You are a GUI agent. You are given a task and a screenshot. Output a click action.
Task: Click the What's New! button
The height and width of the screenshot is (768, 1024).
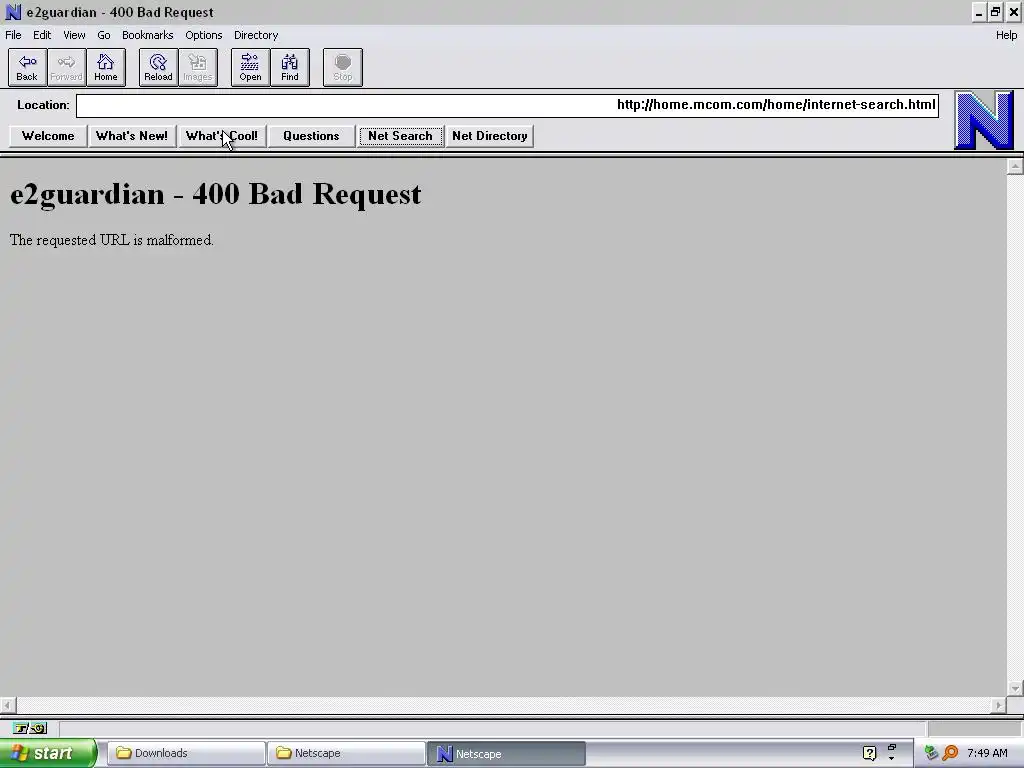click(132, 136)
